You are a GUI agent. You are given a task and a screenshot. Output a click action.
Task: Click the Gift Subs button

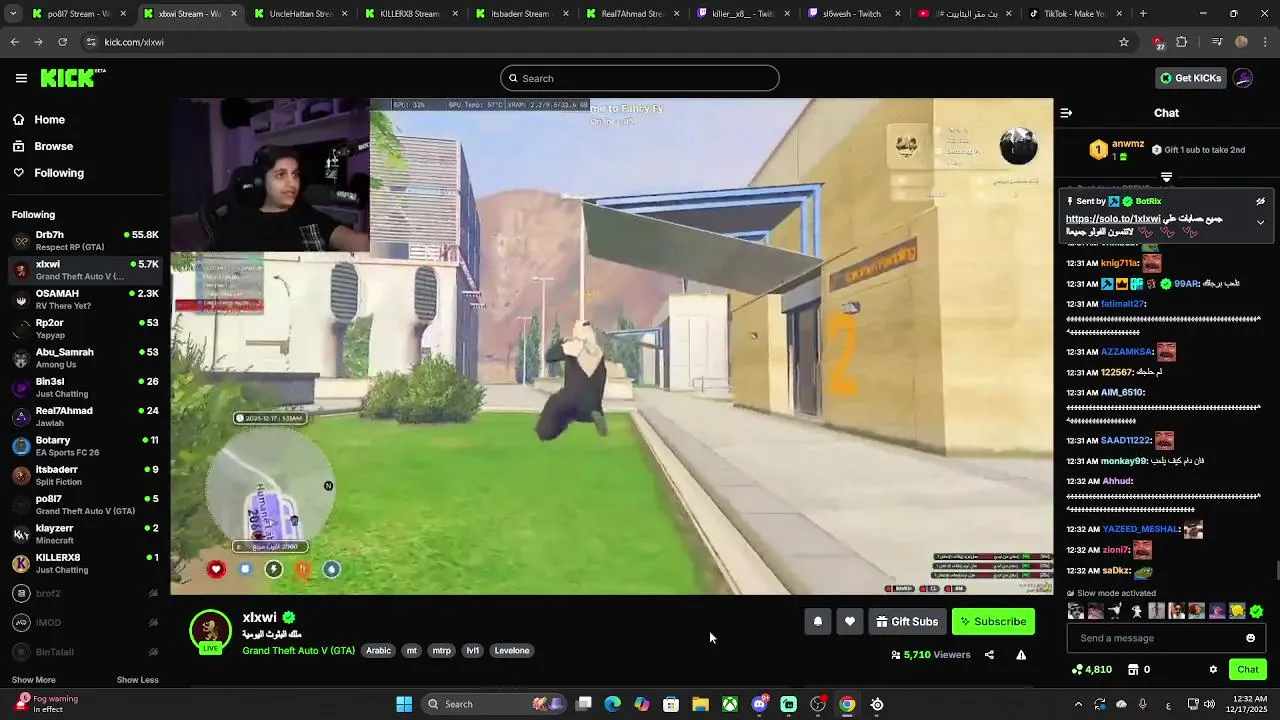pos(907,621)
